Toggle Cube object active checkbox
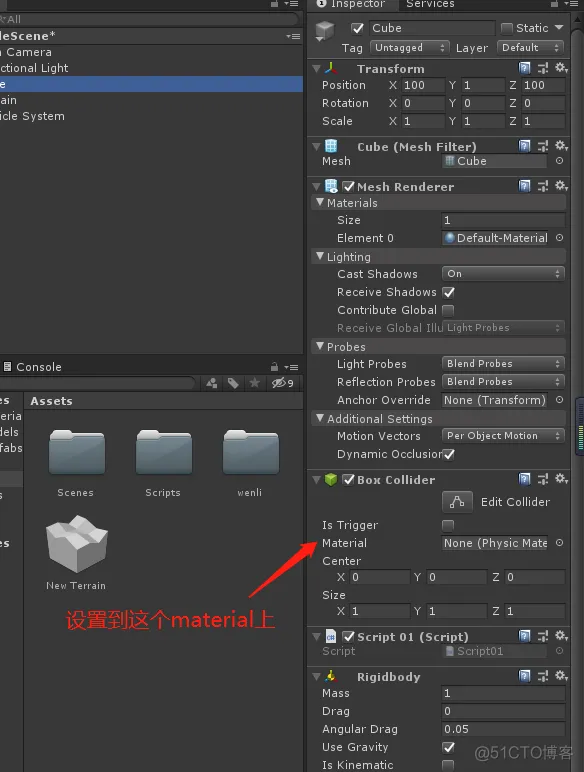 (357, 28)
